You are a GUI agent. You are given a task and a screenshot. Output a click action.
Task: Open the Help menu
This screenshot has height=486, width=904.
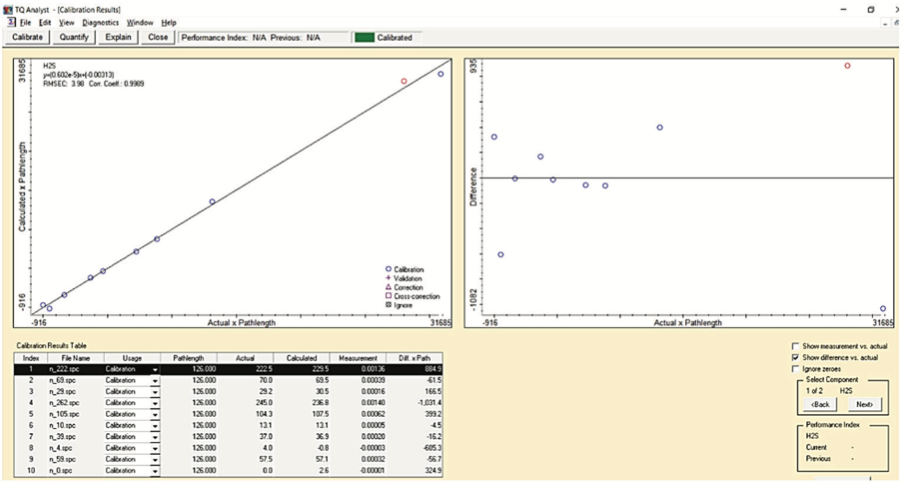(168, 22)
